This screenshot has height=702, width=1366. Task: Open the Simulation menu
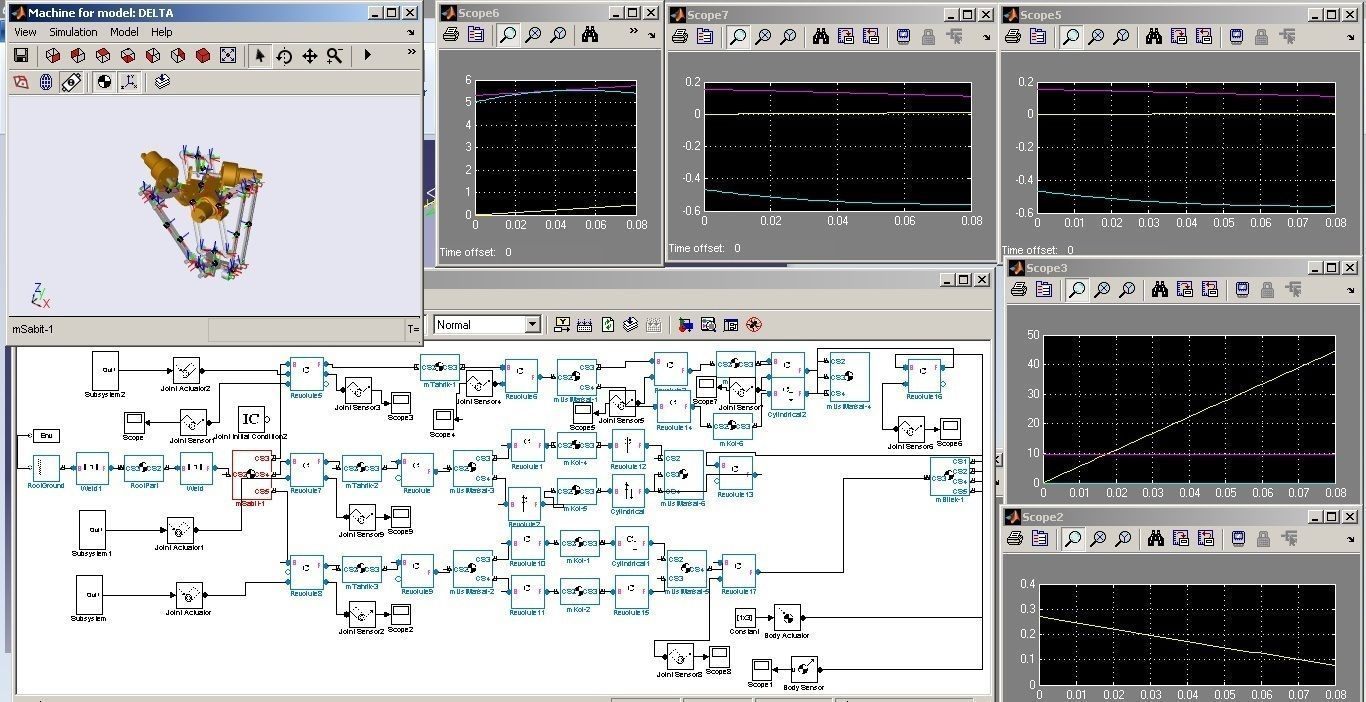[x=73, y=32]
